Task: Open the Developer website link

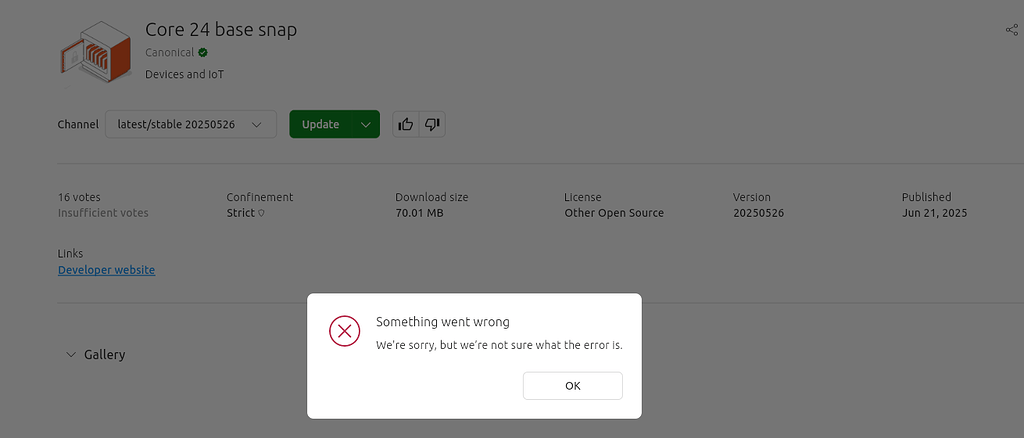Action: 106,270
